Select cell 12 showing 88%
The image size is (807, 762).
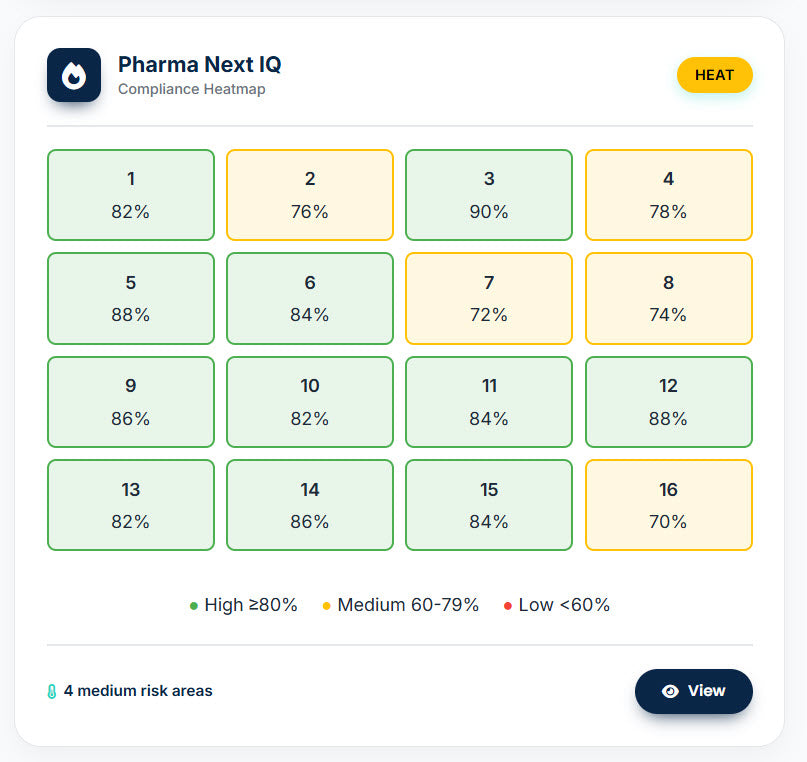668,402
